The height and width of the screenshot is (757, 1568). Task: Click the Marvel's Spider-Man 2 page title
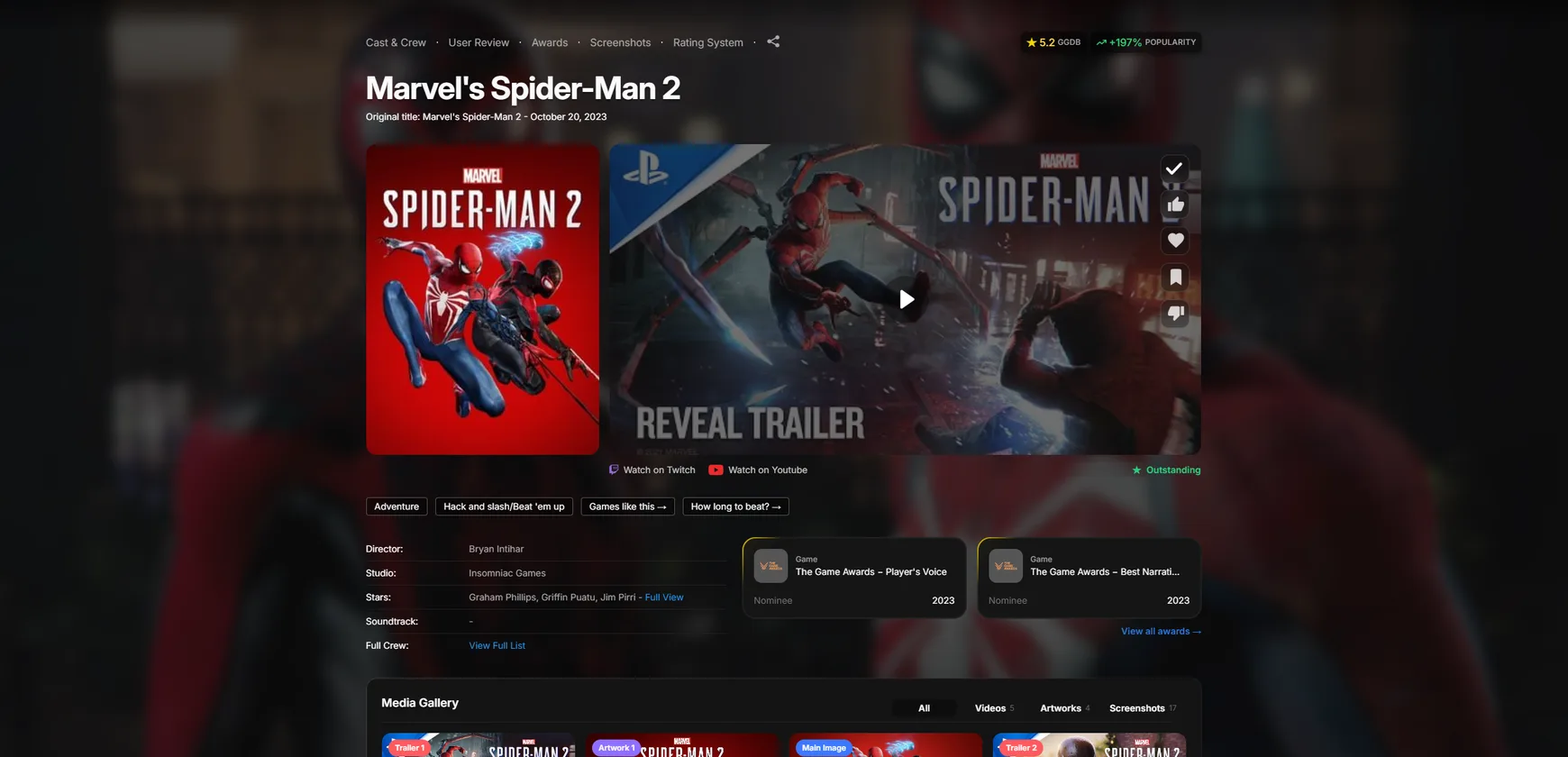[x=523, y=88]
